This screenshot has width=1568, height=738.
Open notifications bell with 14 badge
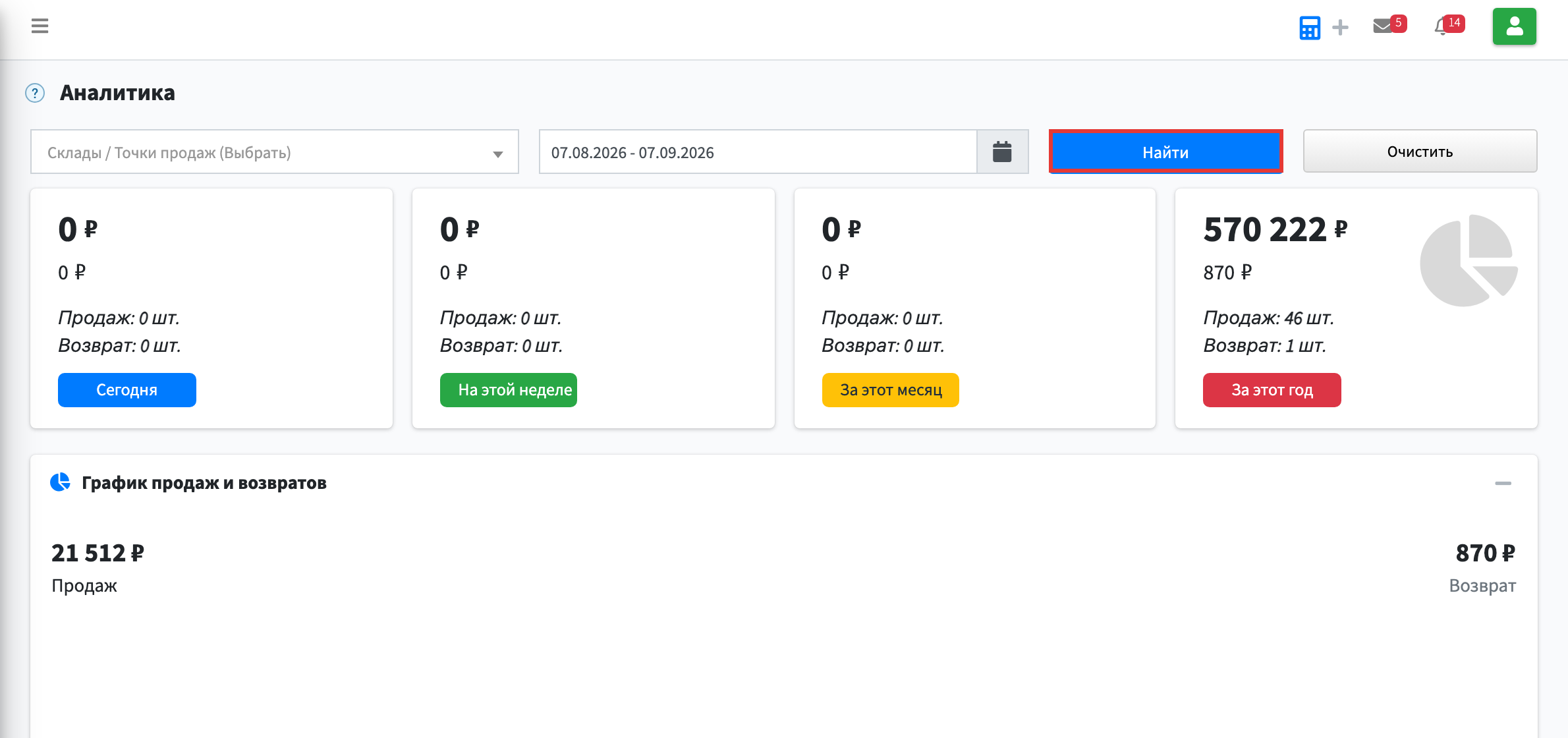tap(1449, 25)
